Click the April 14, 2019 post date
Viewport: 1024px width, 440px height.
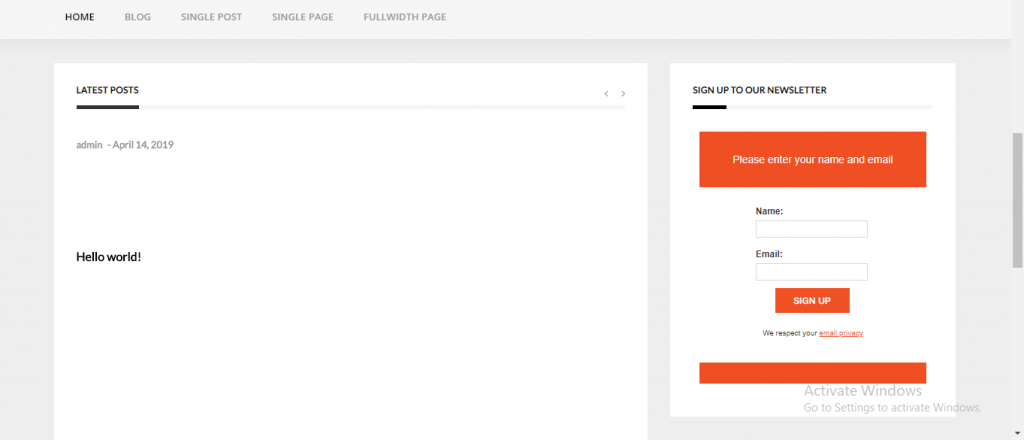click(x=143, y=145)
